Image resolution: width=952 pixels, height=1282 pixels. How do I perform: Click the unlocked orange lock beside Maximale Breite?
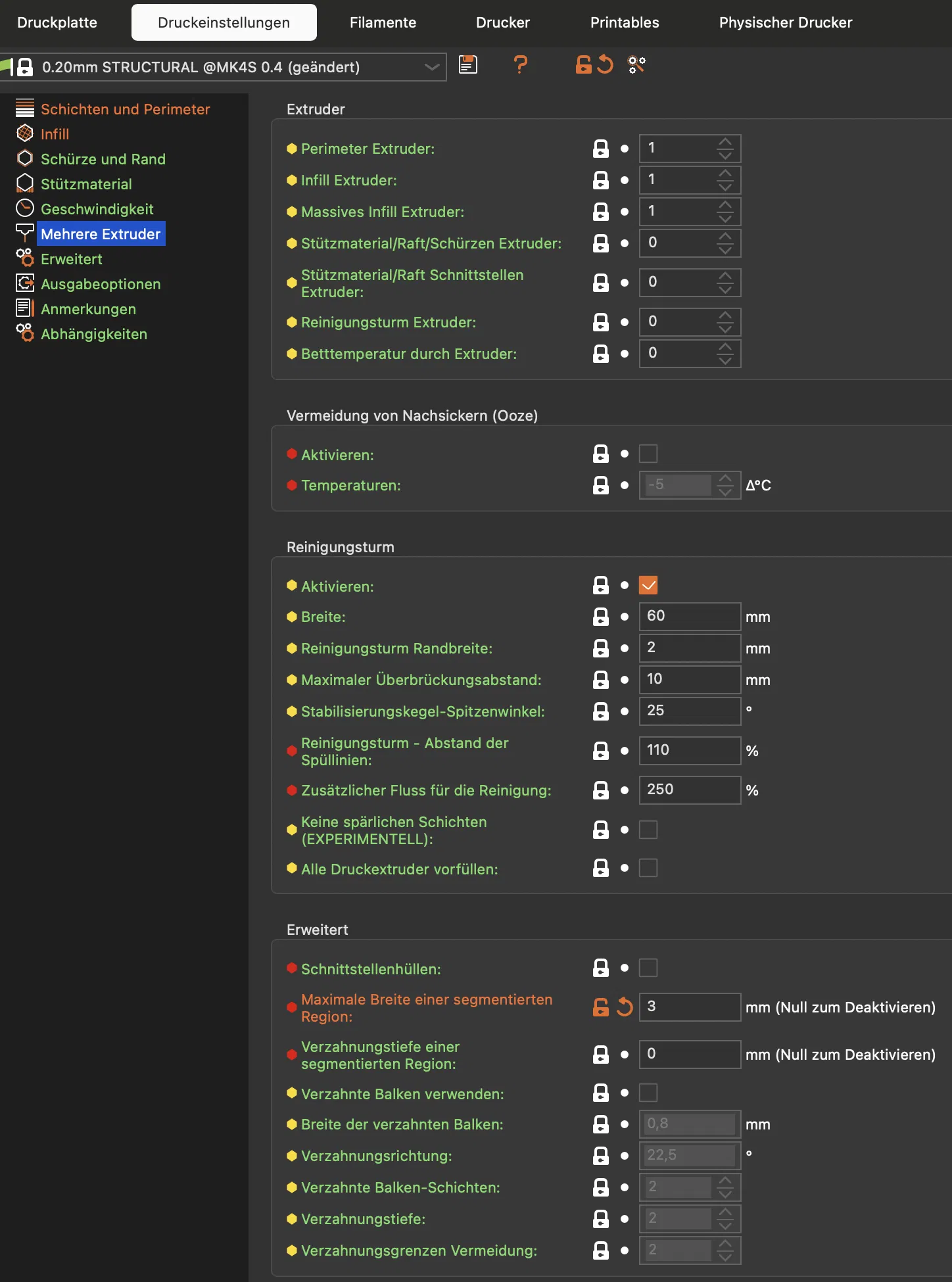point(600,1007)
